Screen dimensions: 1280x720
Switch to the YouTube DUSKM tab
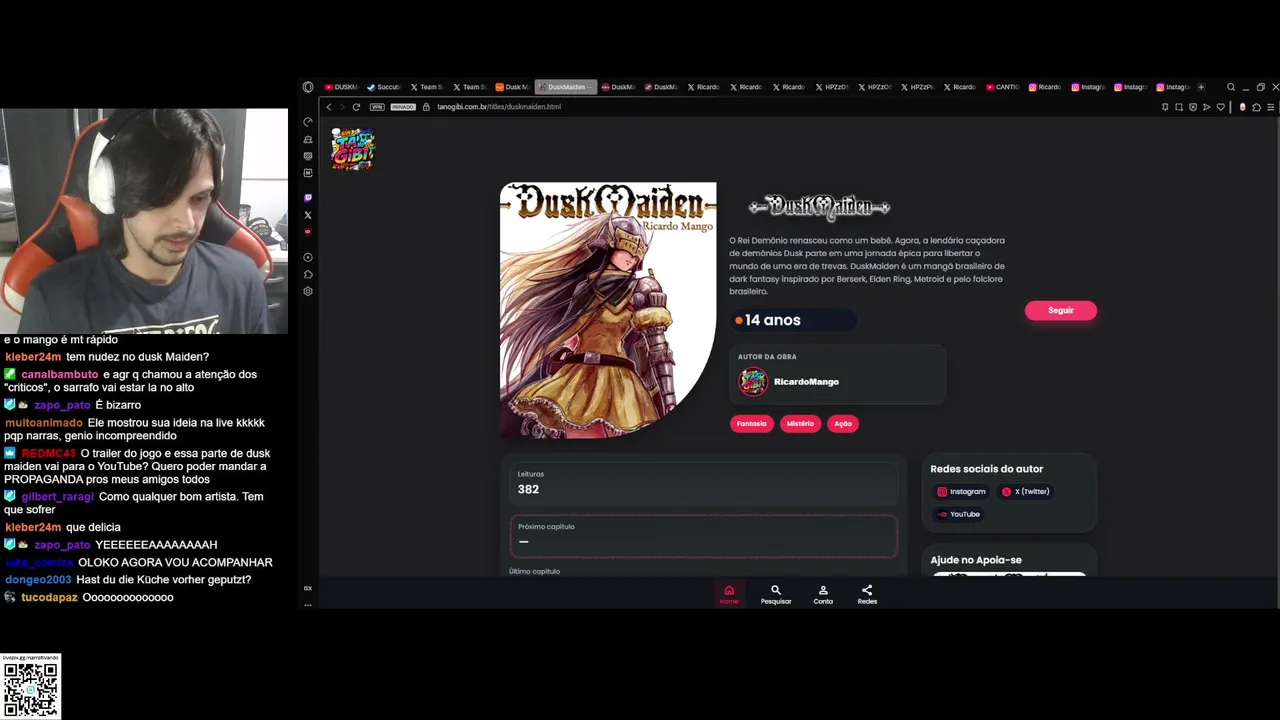341,87
